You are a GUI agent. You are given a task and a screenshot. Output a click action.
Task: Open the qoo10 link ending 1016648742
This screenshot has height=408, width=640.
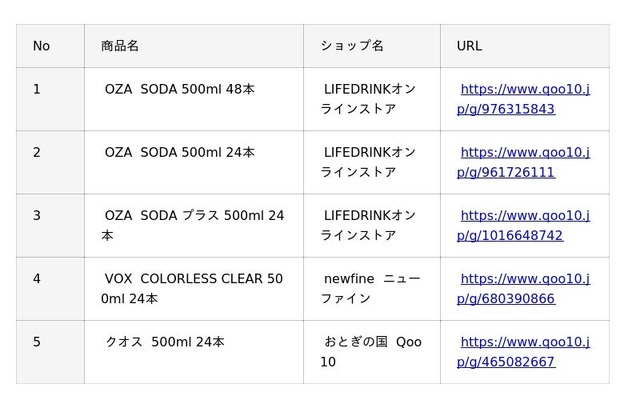(524, 226)
